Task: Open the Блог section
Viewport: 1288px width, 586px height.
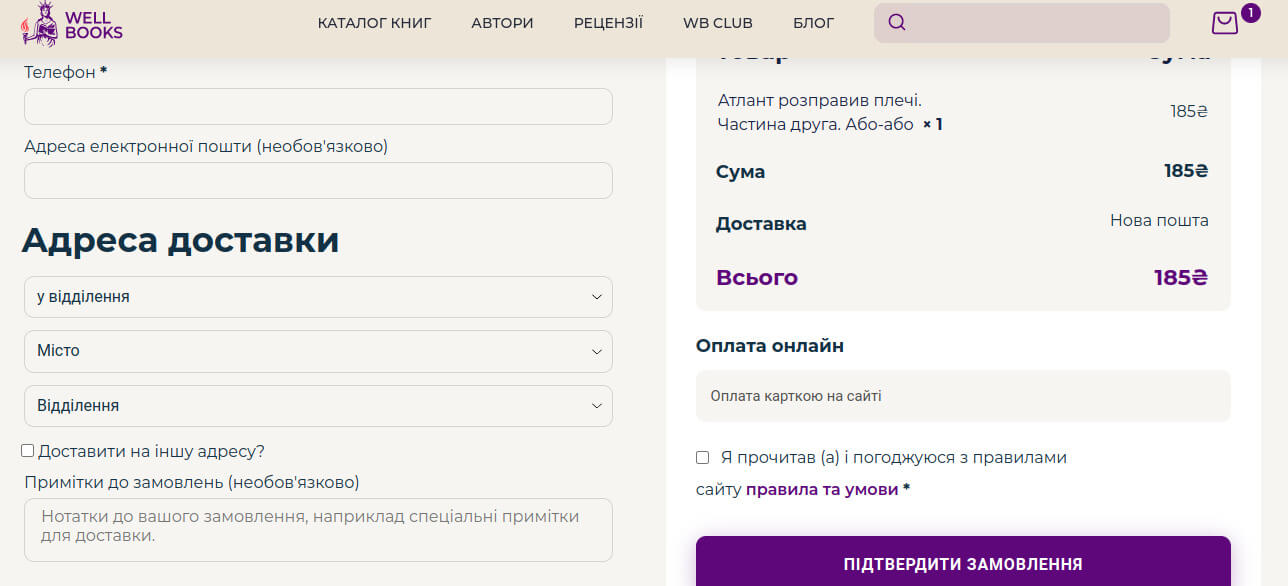Action: pos(813,23)
